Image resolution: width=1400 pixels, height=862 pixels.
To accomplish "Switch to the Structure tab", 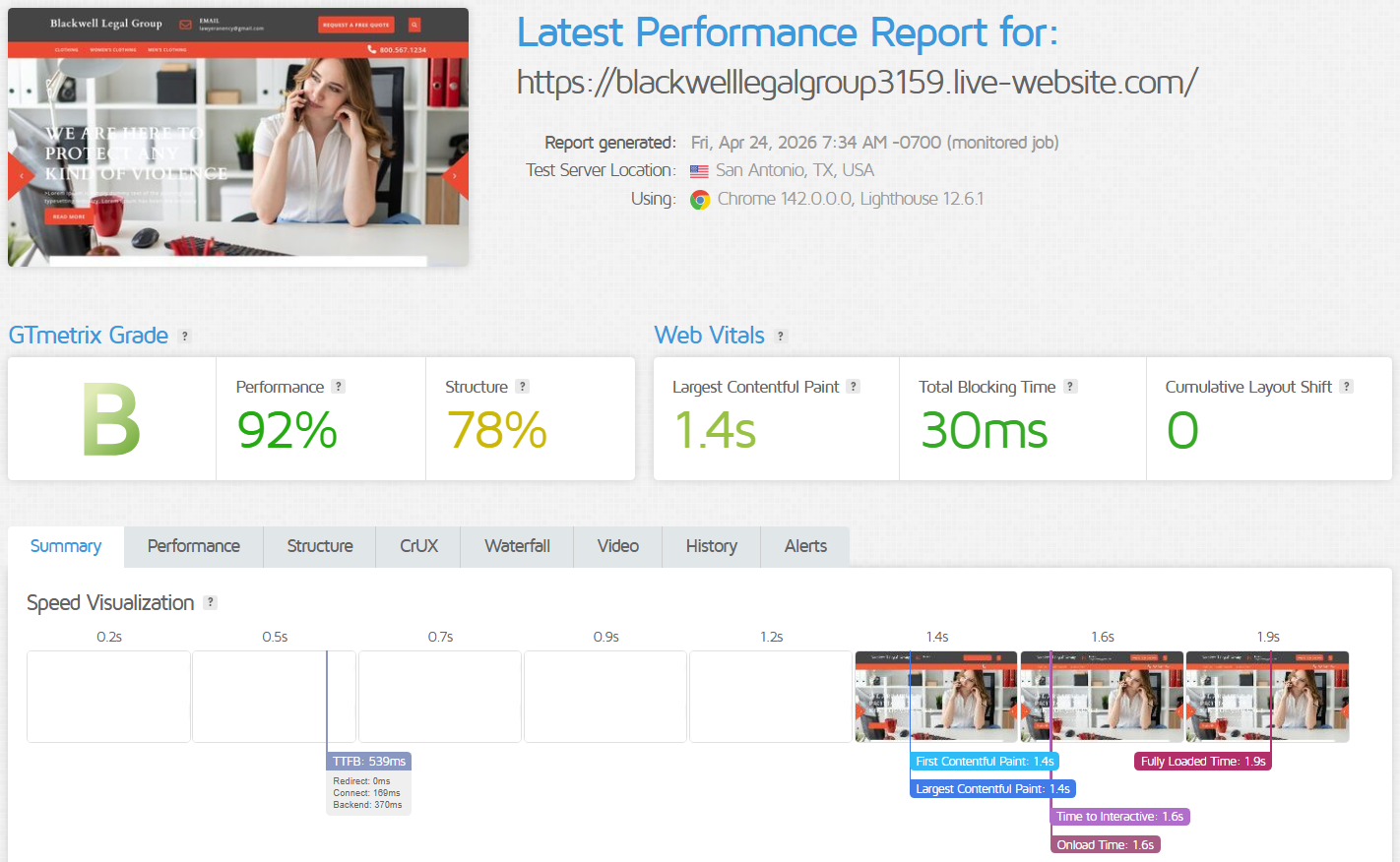I will (320, 546).
